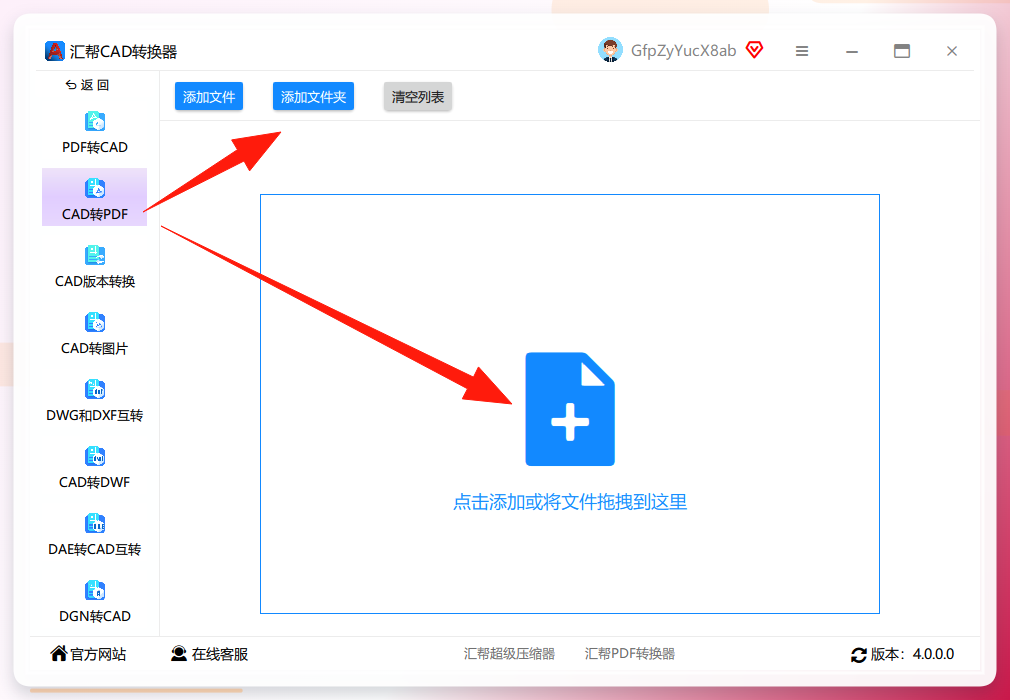This screenshot has height=700, width=1010.
Task: Close the converter window
Action: tap(952, 51)
